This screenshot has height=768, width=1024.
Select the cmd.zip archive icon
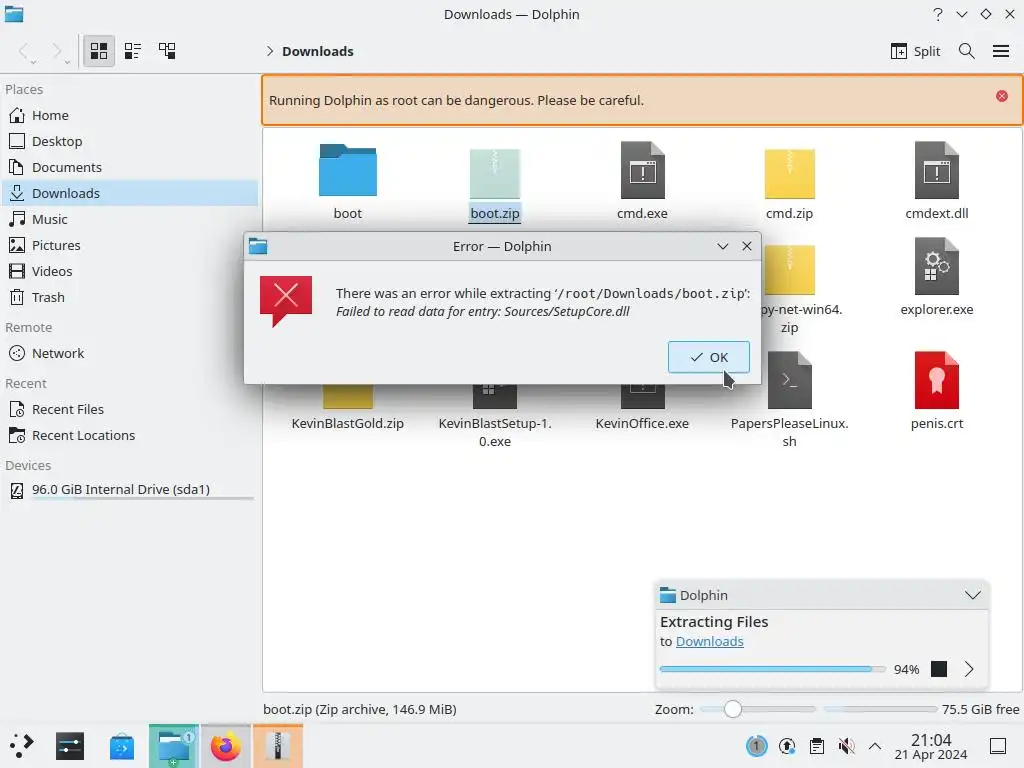point(790,172)
